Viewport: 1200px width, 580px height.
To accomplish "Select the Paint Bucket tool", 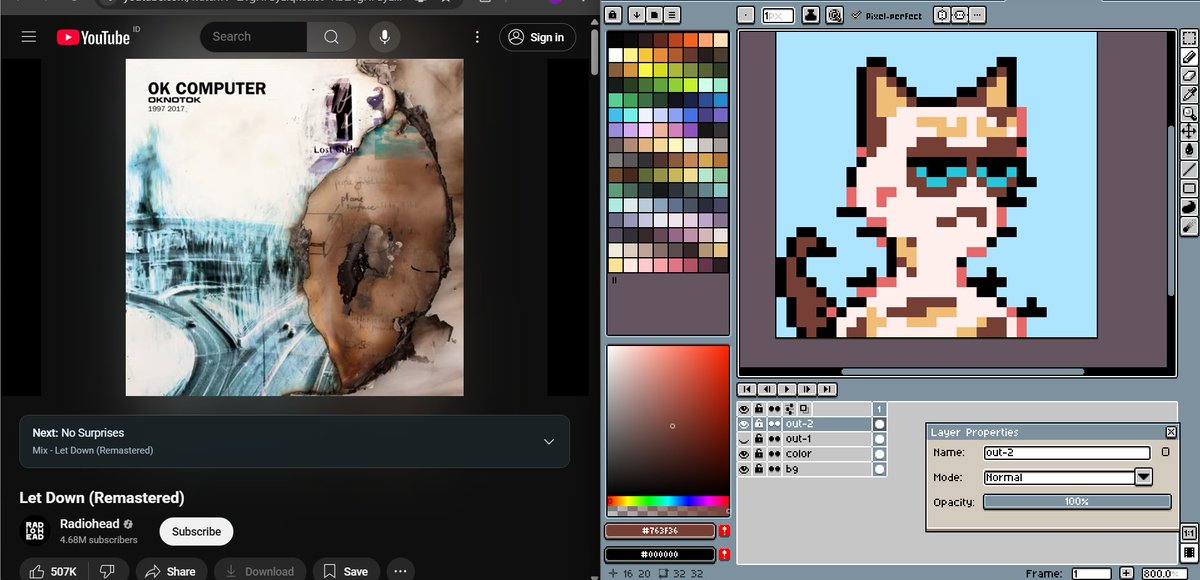I will pyautogui.click(x=1189, y=150).
